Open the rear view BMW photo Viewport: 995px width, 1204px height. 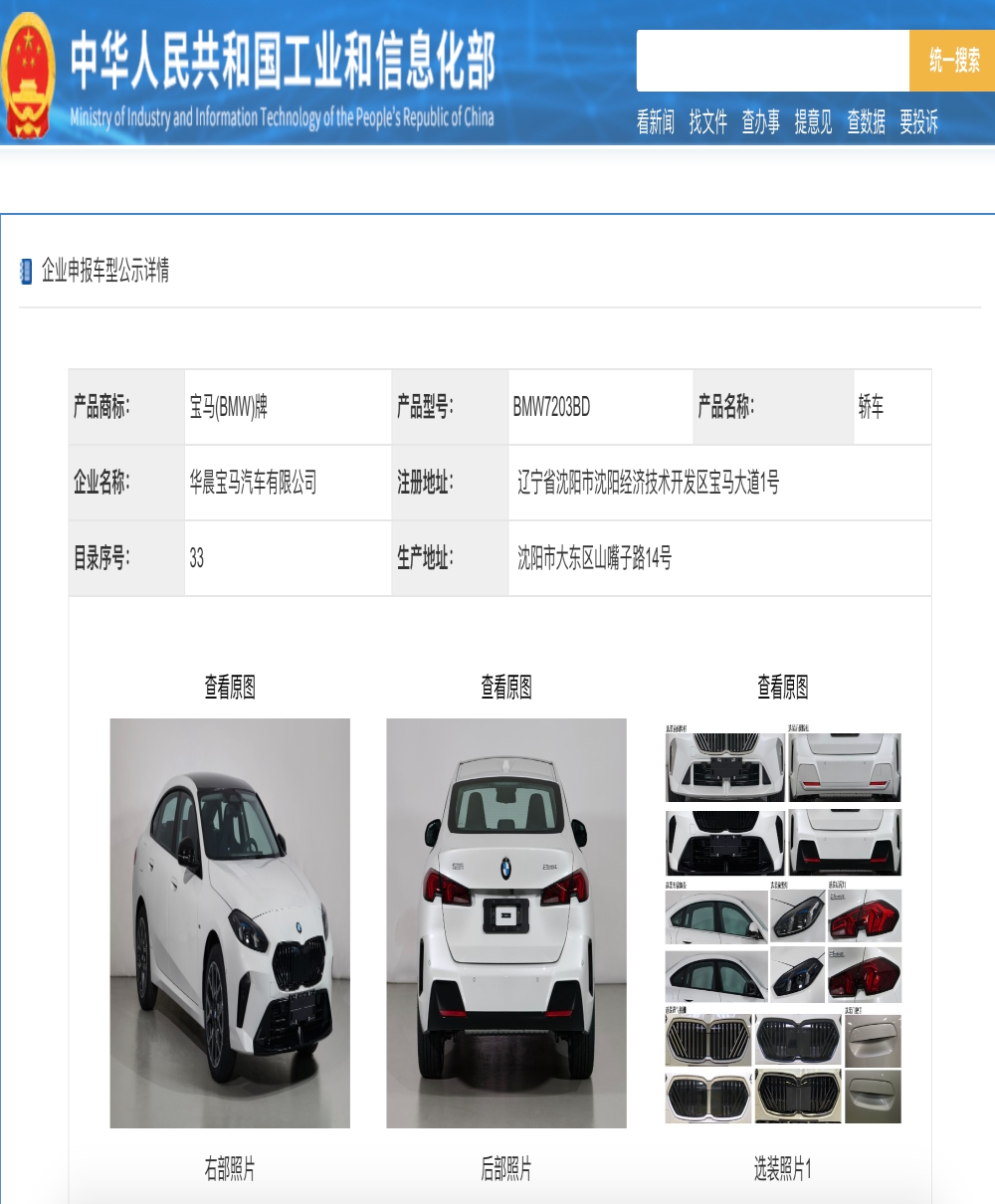click(506, 923)
